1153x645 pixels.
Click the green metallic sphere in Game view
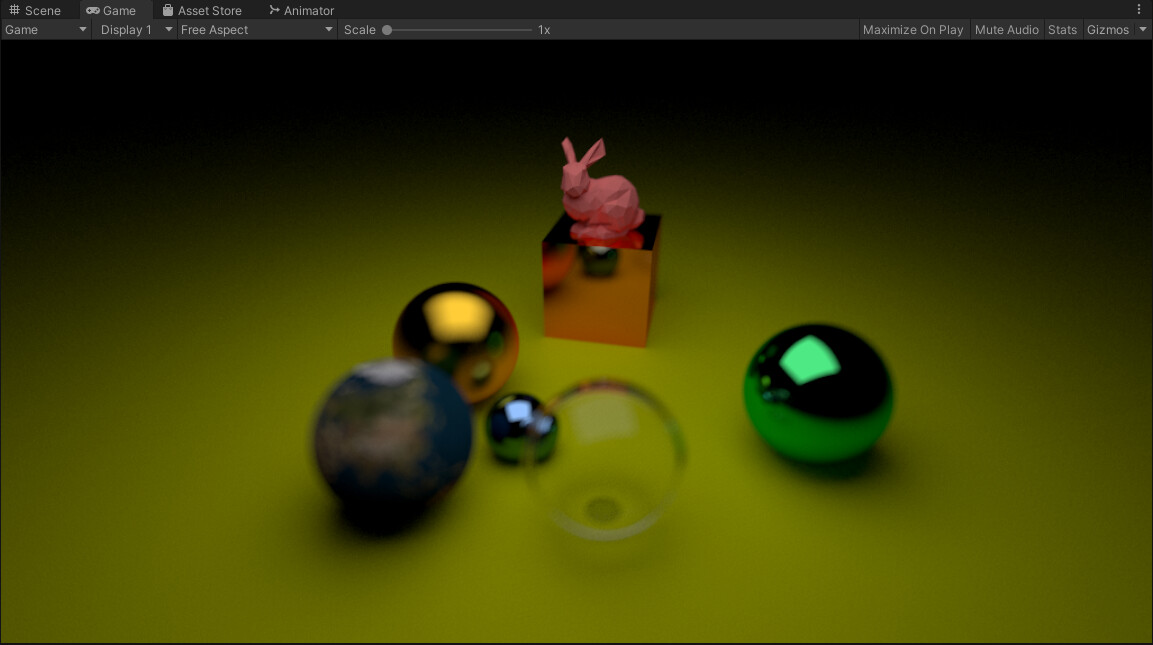(818, 395)
